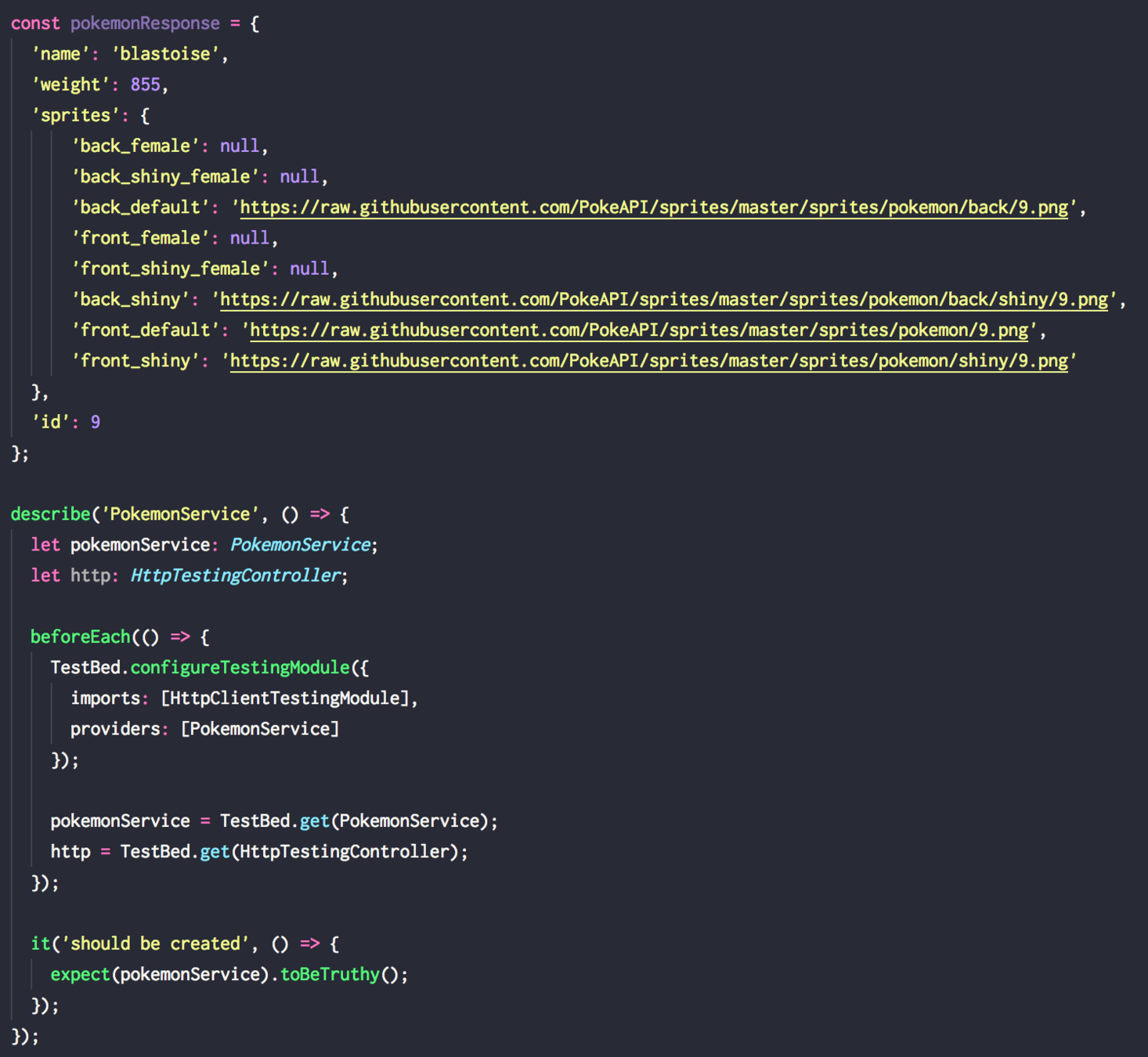Viewport: 1148px width, 1057px height.
Task: Open the front_shiny sprite URL link
Action: [x=649, y=361]
